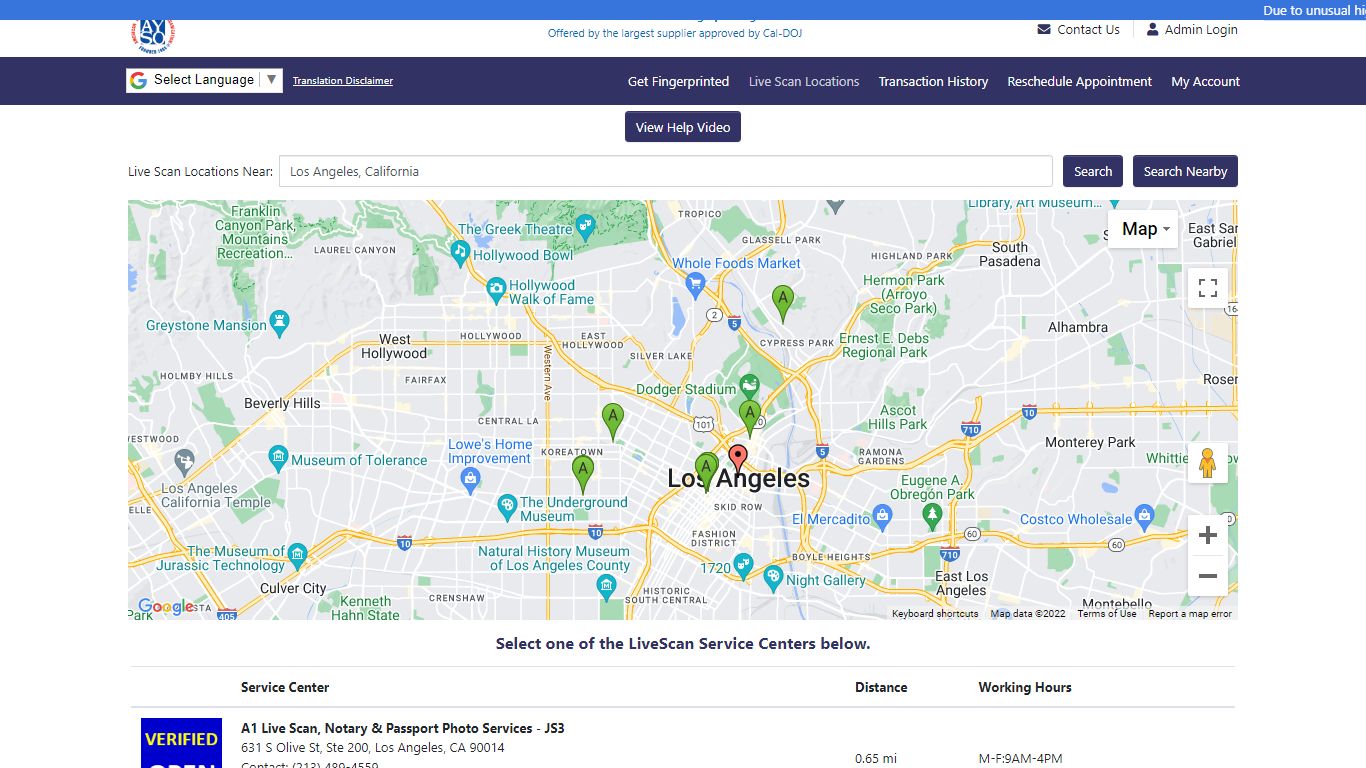Open Reschedule Appointment page
The width and height of the screenshot is (1366, 768).
click(1079, 82)
